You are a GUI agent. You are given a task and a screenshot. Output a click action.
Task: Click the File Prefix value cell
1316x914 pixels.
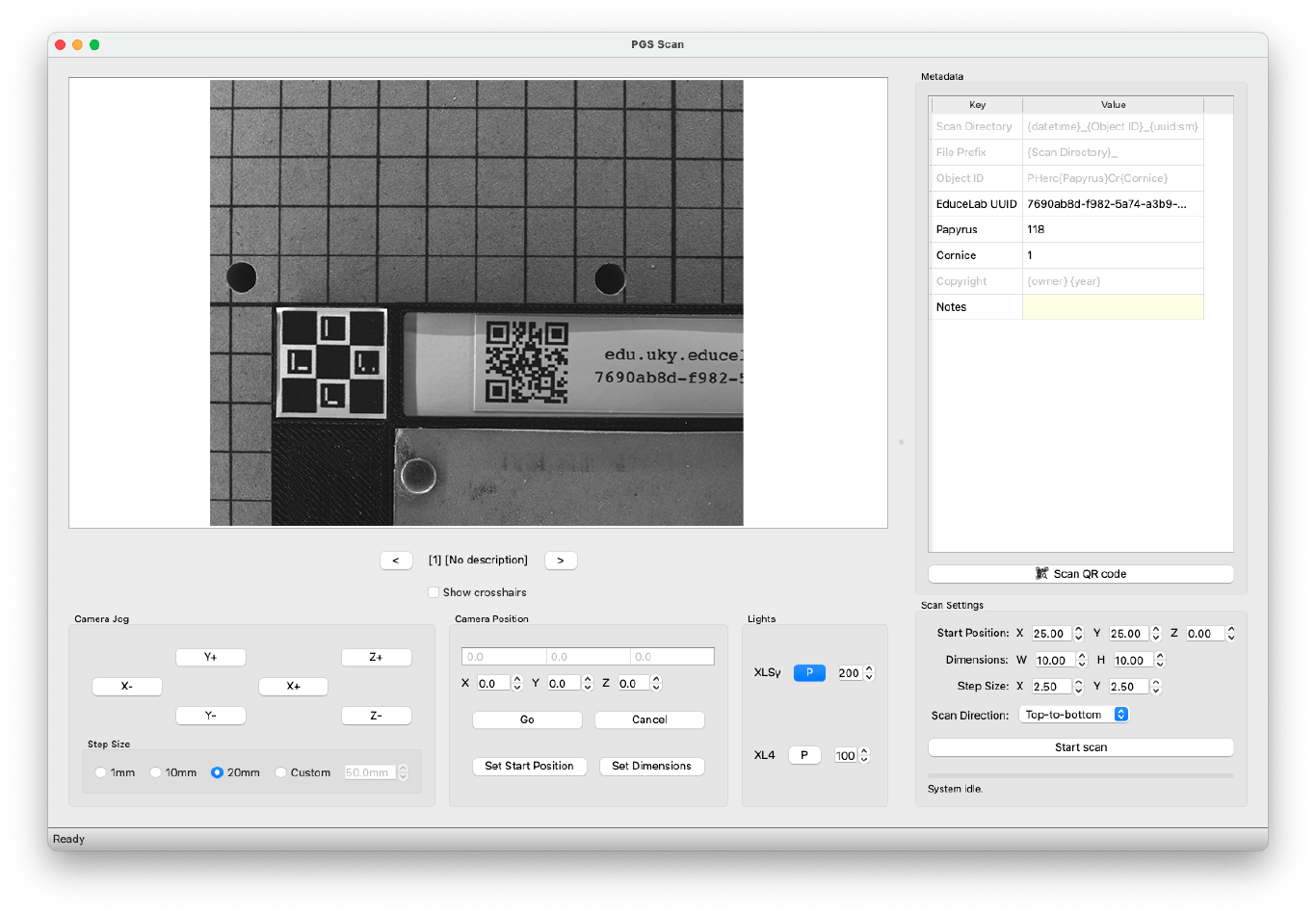1113,152
